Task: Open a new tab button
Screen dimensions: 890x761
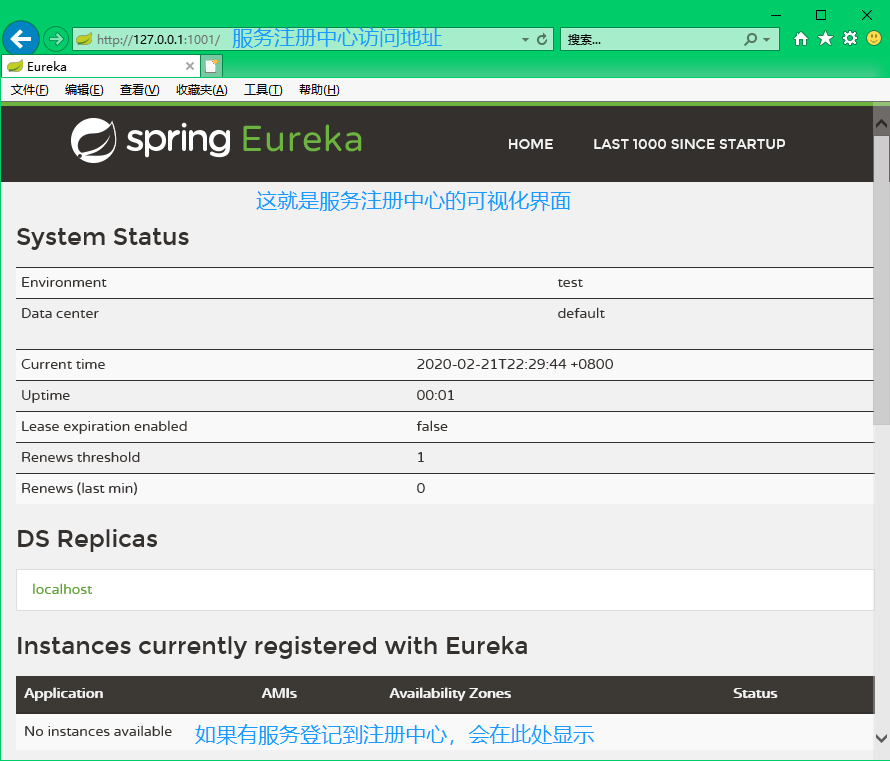Action: point(212,66)
